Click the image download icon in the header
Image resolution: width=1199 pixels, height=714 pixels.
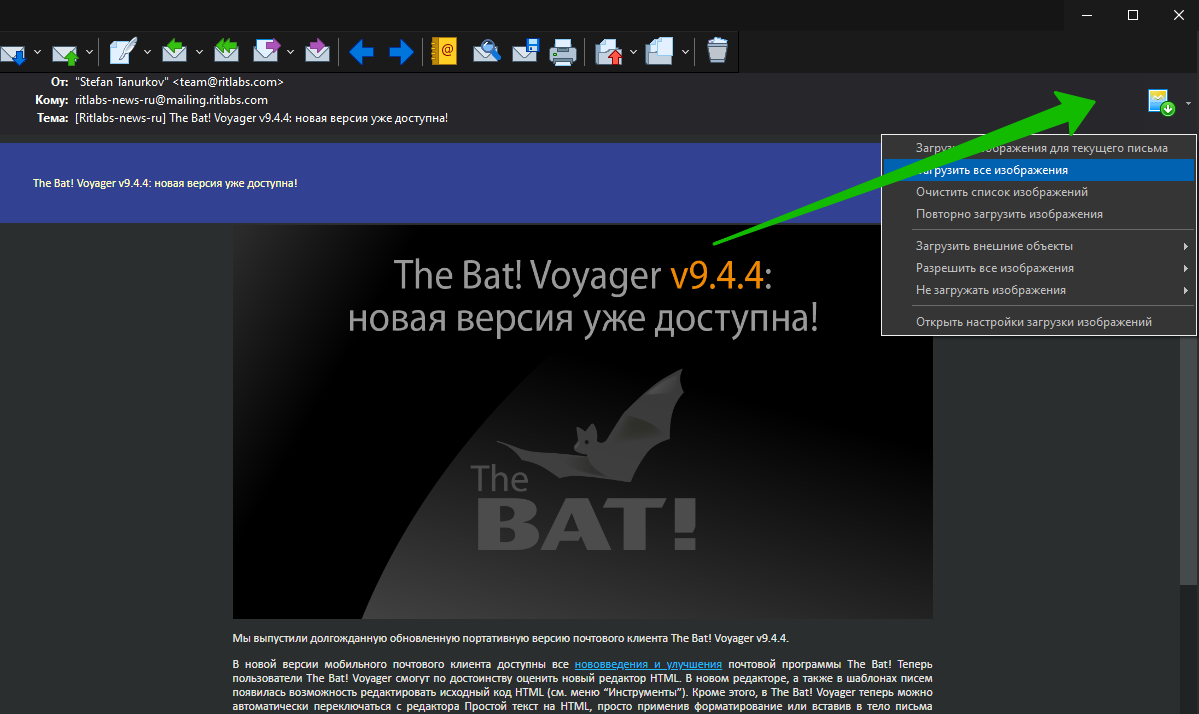(x=1162, y=102)
